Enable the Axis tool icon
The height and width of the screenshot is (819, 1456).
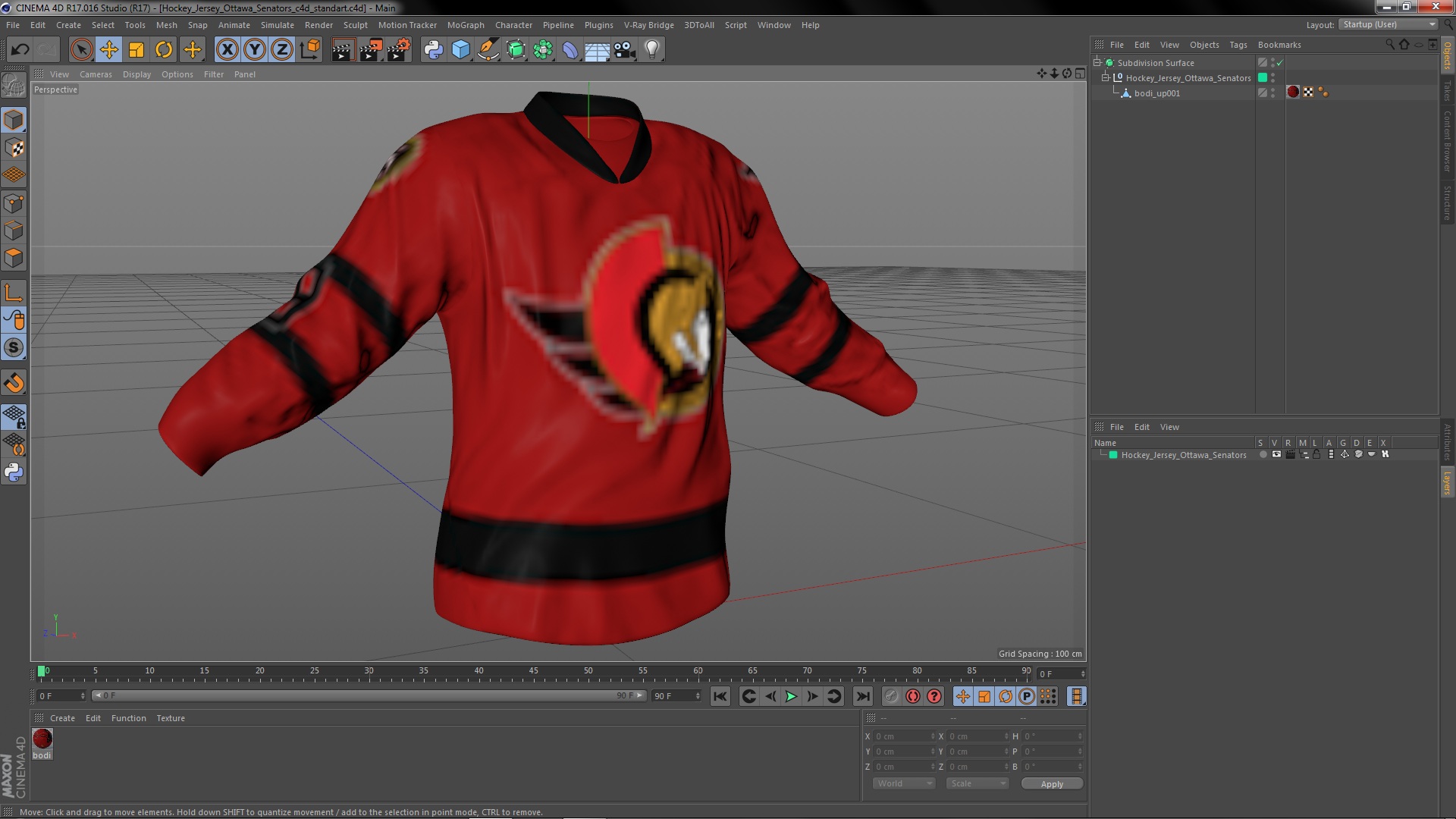(14, 293)
